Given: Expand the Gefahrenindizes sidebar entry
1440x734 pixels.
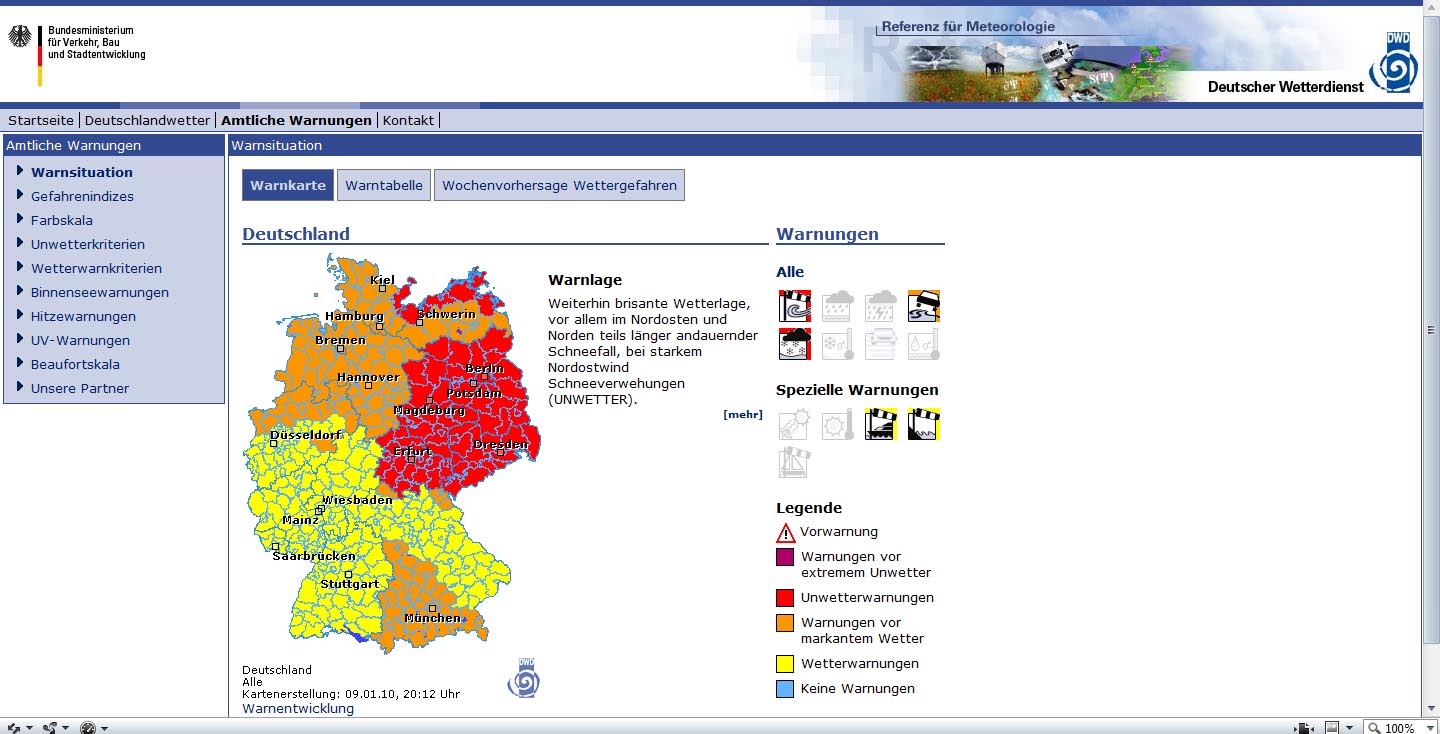Looking at the screenshot, I should [x=82, y=196].
